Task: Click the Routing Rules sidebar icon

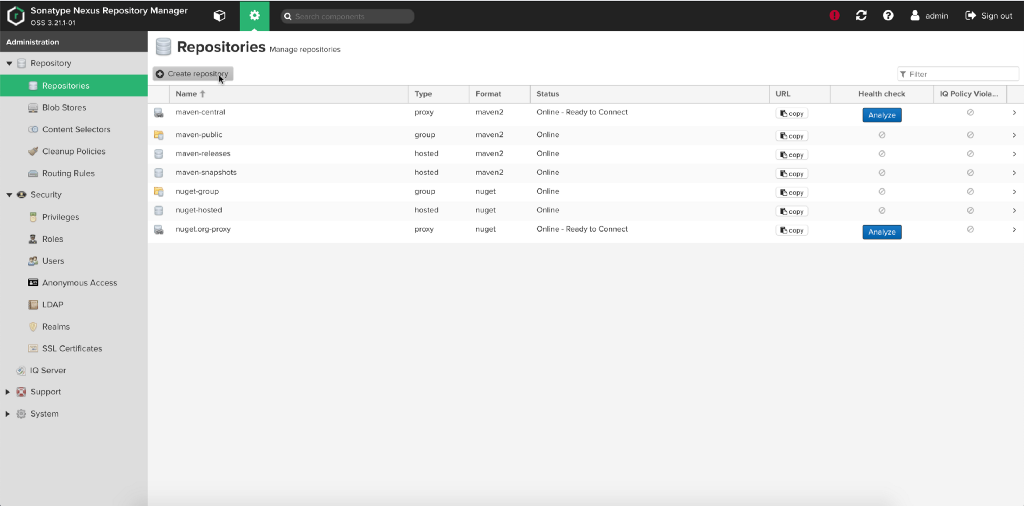Action: (x=33, y=174)
